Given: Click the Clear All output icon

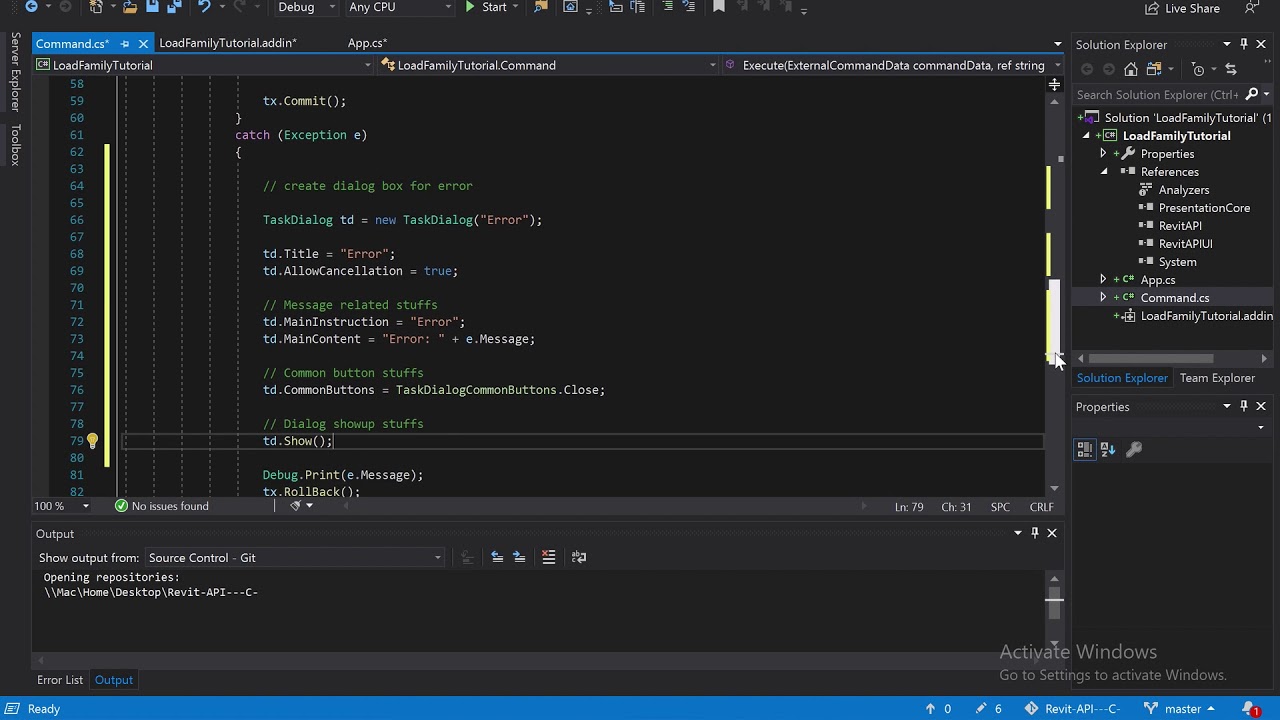Looking at the screenshot, I should [548, 557].
